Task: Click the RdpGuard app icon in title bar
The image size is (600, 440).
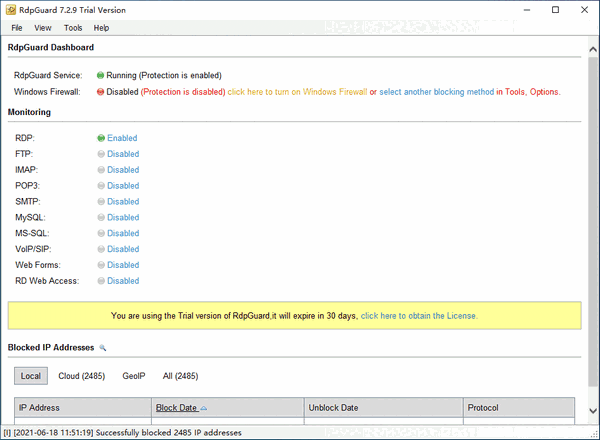Action: (9, 9)
